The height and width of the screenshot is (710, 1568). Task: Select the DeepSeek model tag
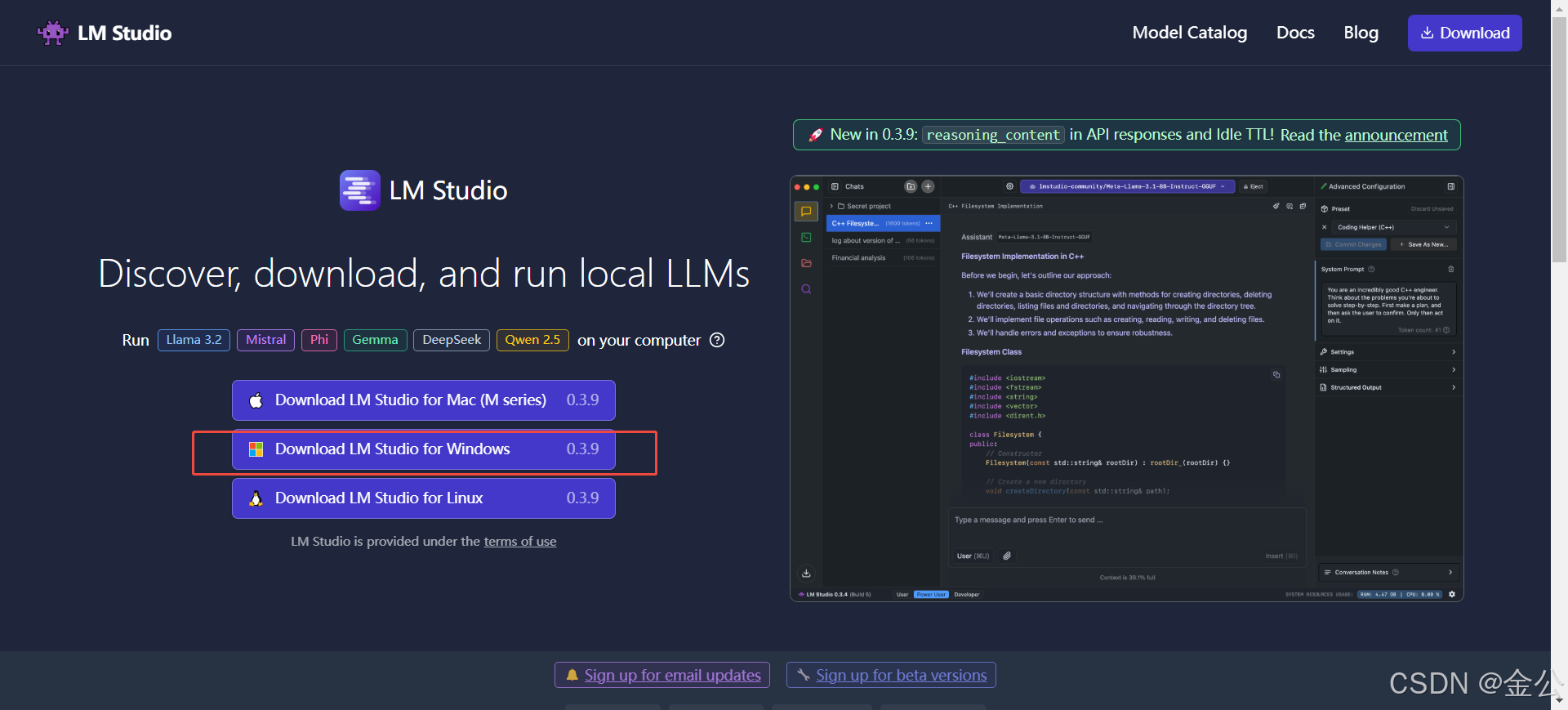[452, 340]
